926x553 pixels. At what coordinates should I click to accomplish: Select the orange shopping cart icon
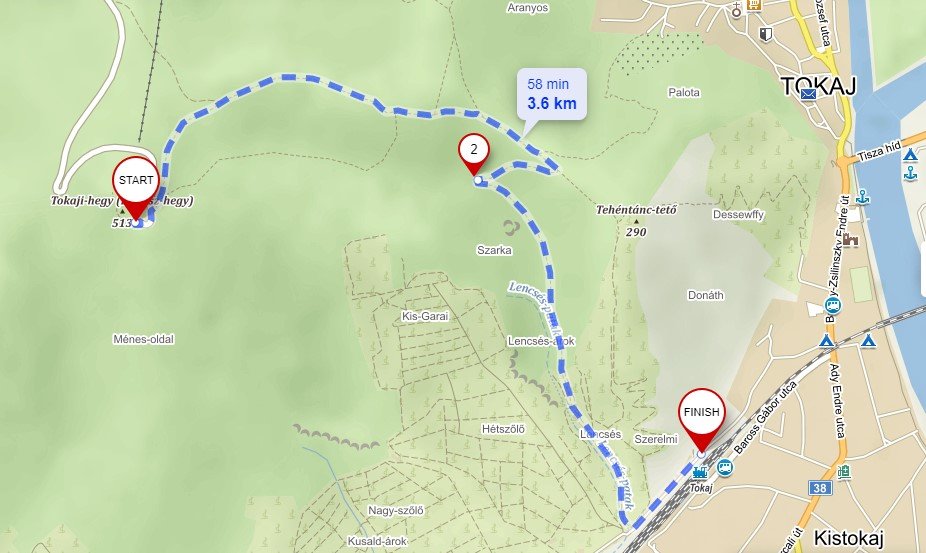(753, 5)
